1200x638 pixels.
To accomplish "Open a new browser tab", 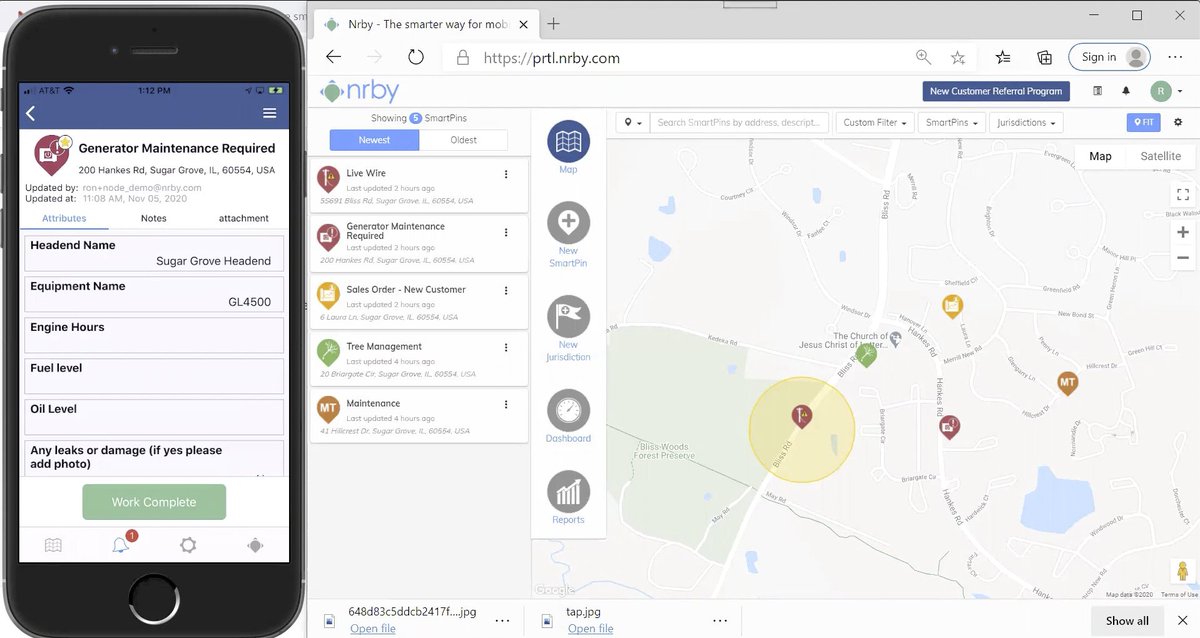I will [x=554, y=23].
